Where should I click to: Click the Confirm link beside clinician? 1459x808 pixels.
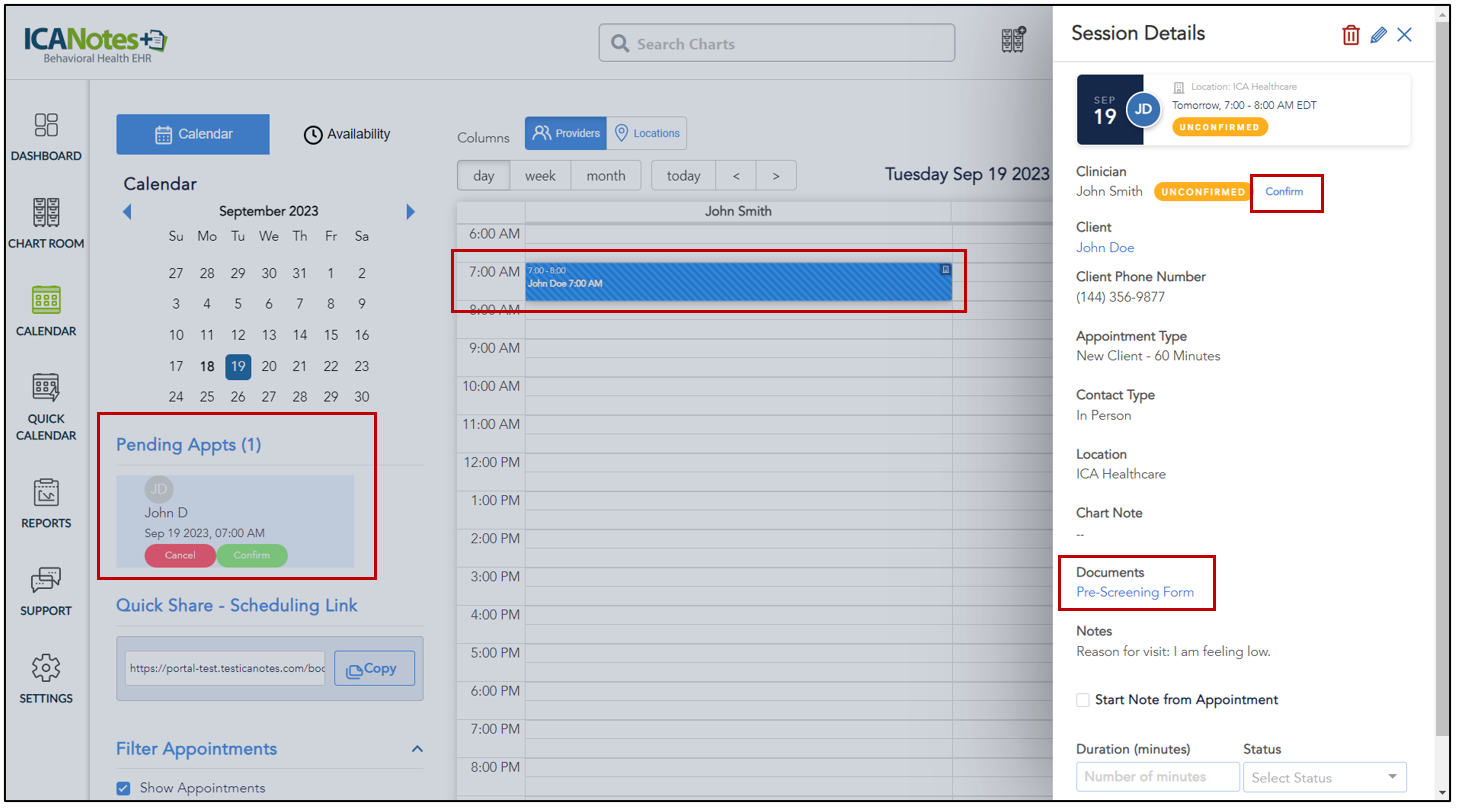click(x=1284, y=191)
